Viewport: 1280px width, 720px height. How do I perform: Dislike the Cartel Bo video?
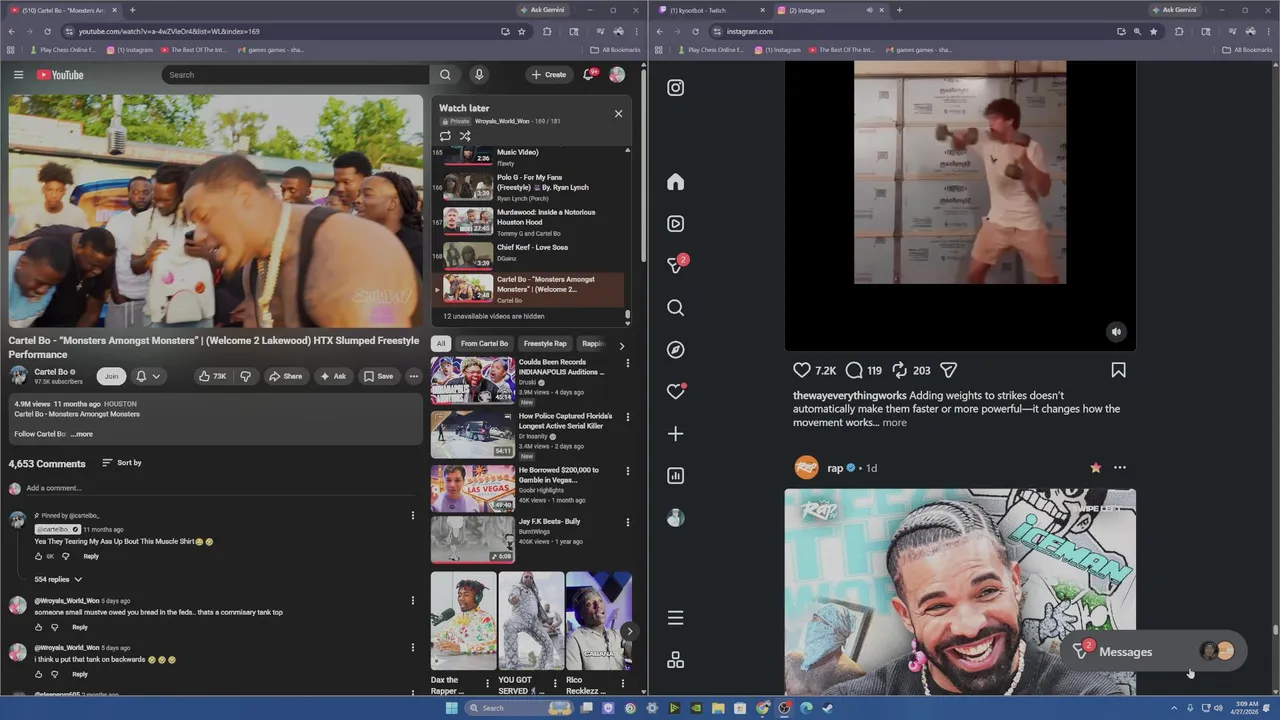[245, 376]
